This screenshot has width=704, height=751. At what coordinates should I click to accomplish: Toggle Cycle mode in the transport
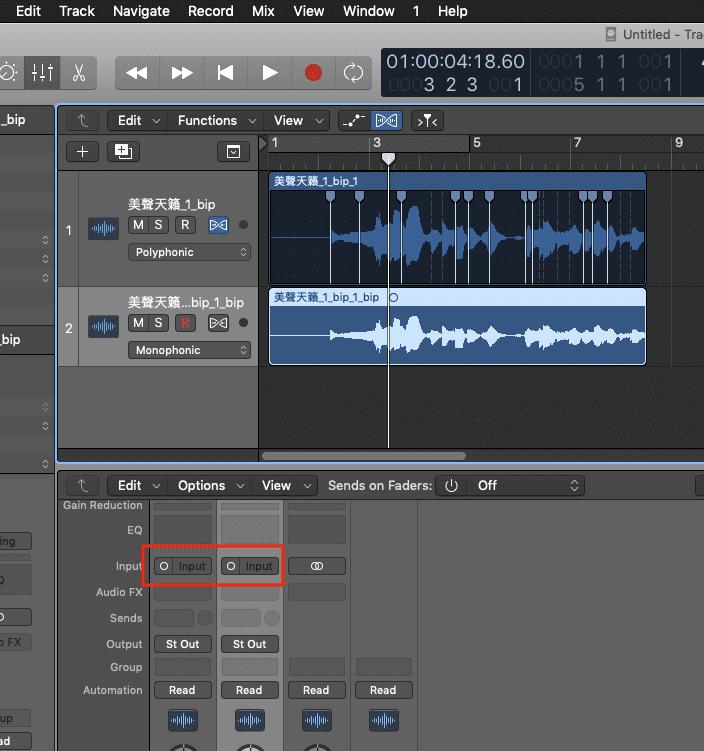352,73
